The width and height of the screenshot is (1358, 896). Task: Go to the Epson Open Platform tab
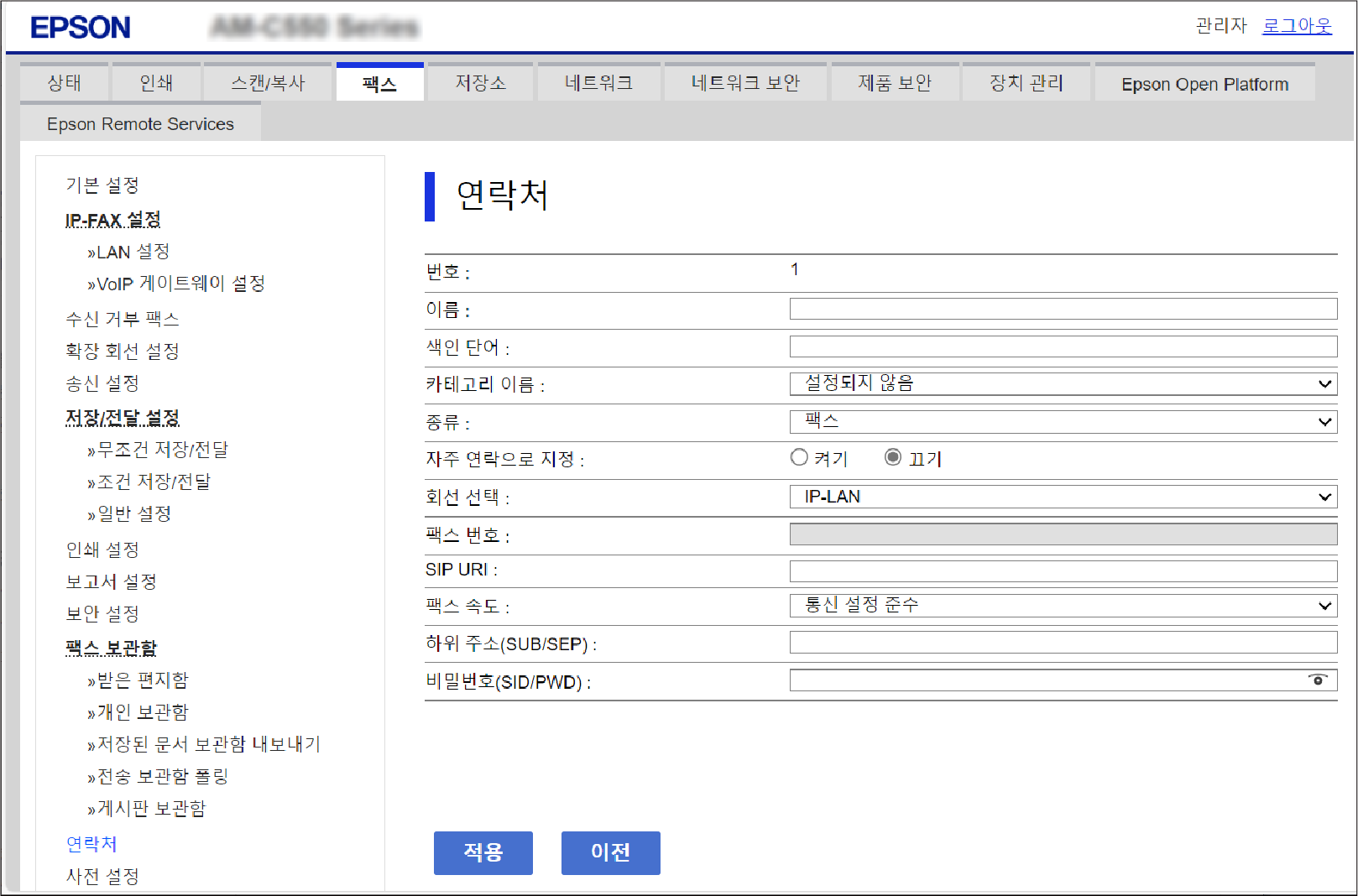click(x=1204, y=84)
